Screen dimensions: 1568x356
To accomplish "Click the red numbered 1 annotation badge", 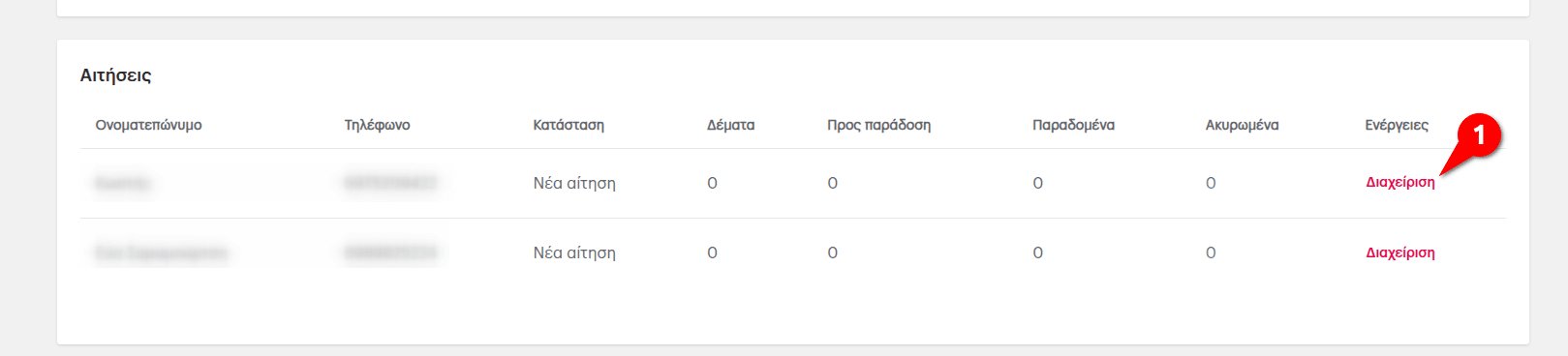I will click(1478, 134).
